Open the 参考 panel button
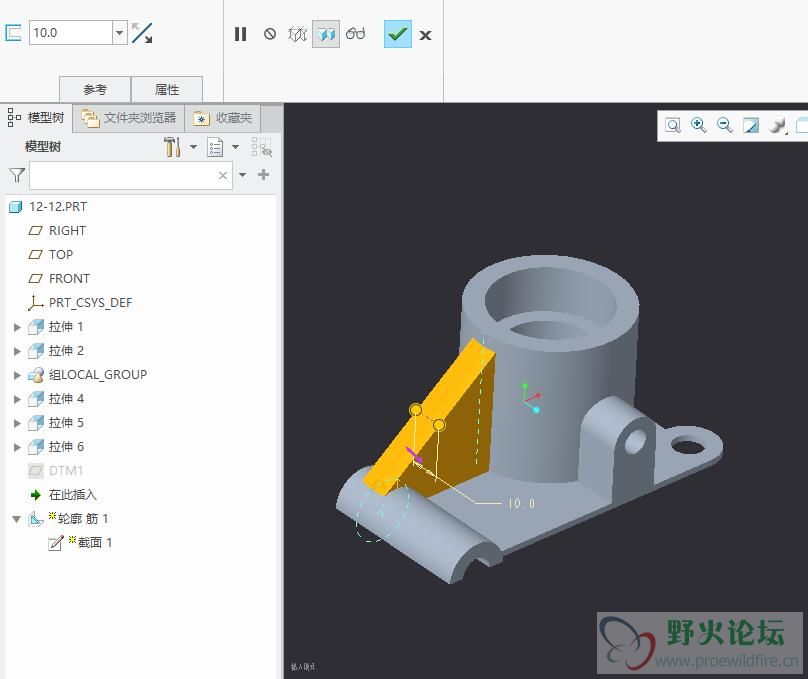The image size is (808, 679). coord(95,90)
